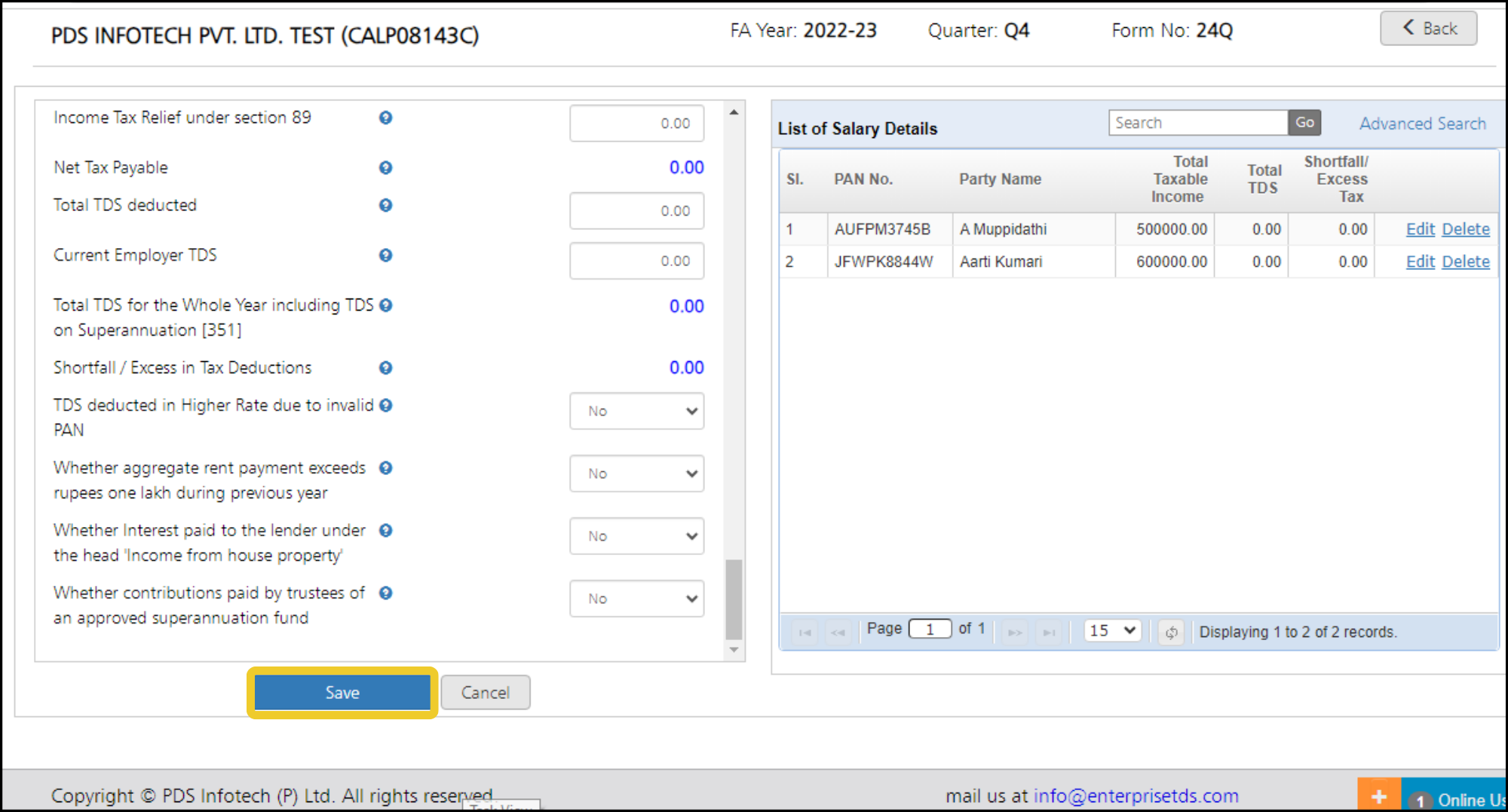Viewport: 1508px width, 812px height.
Task: Click the salary details Search field
Action: (1198, 123)
